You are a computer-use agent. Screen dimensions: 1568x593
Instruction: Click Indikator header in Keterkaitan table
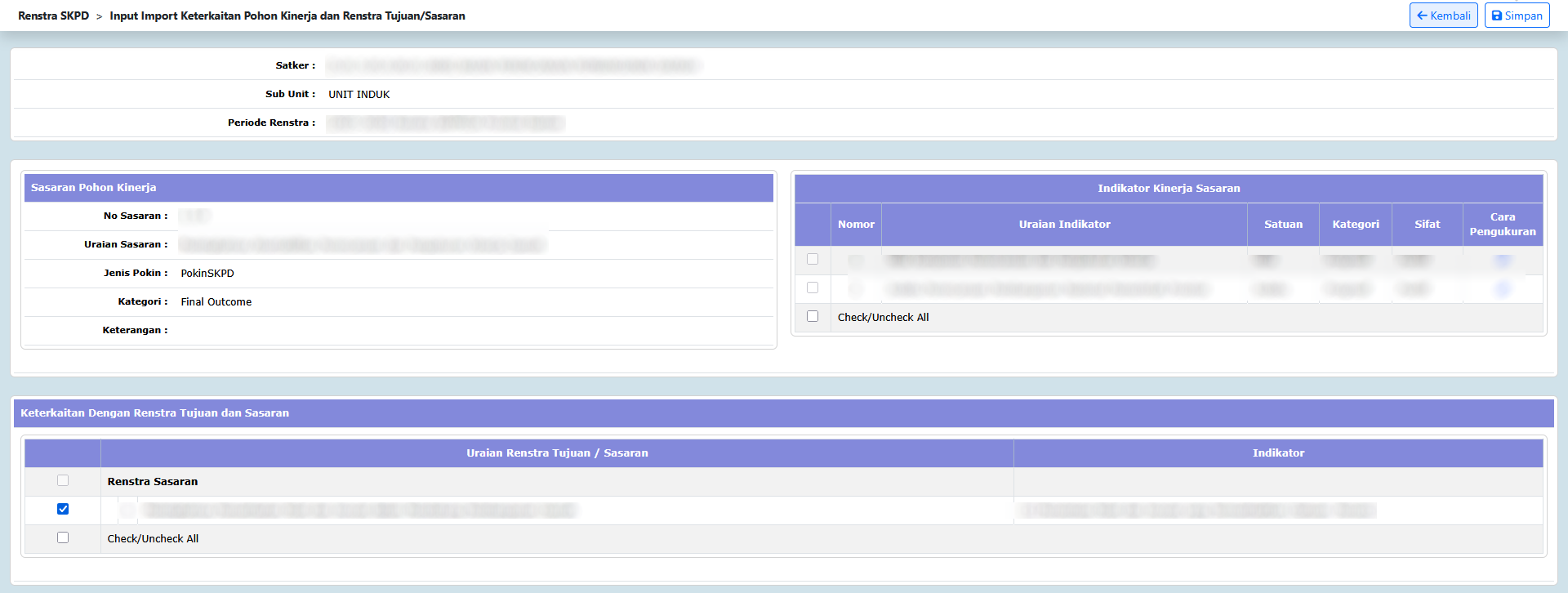click(1278, 453)
